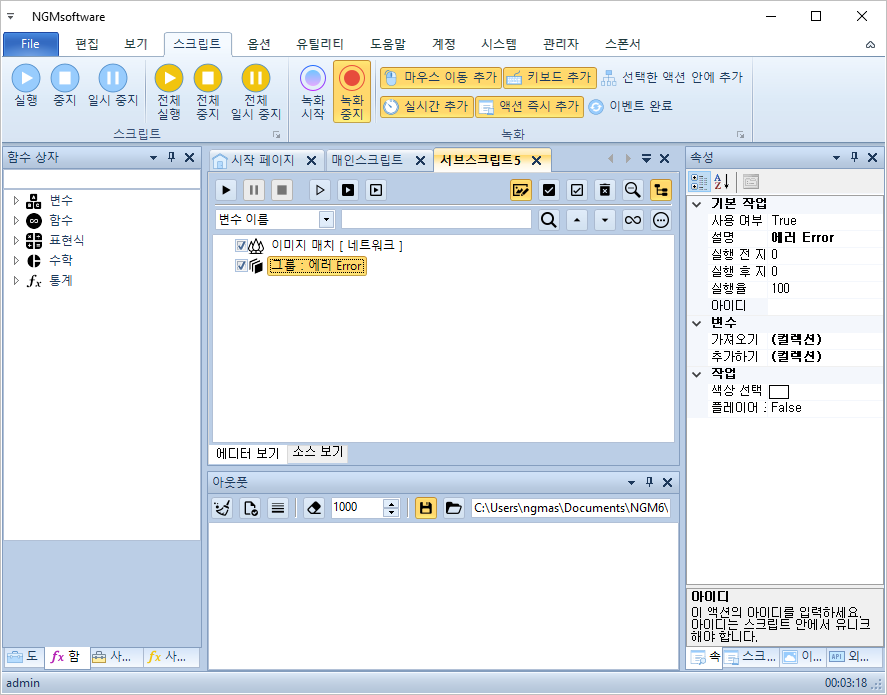Click the broom clean icon in the 아웃풋 panel
Screen dimensions: 887x695
pyautogui.click(x=222, y=508)
